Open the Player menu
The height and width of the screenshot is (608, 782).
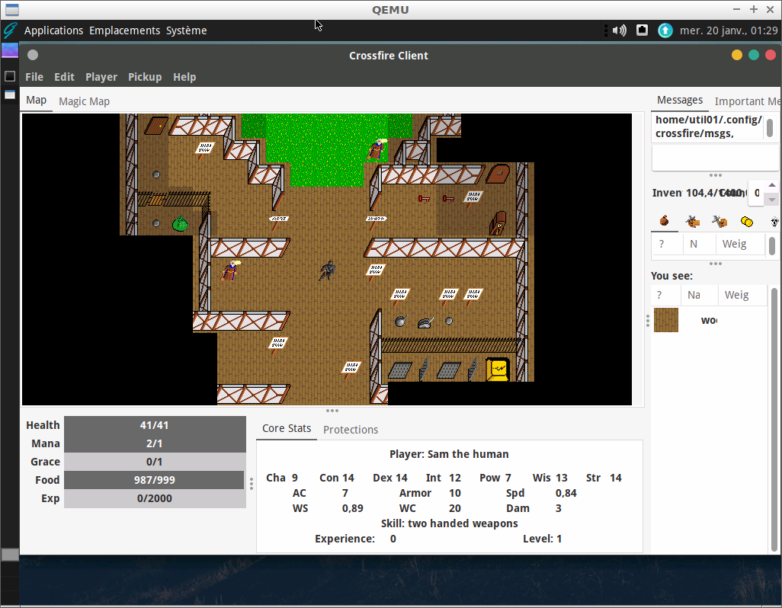click(x=101, y=77)
